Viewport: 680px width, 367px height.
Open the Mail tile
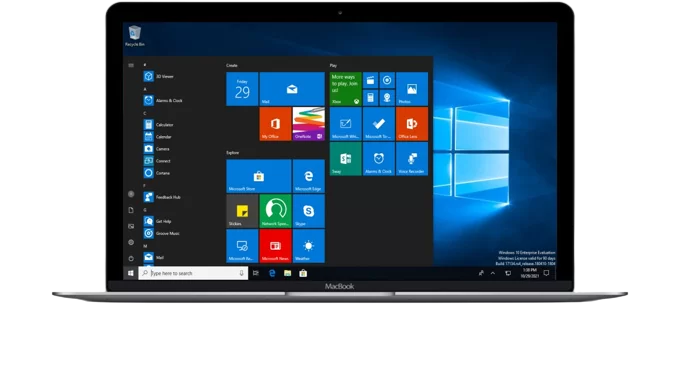292,89
